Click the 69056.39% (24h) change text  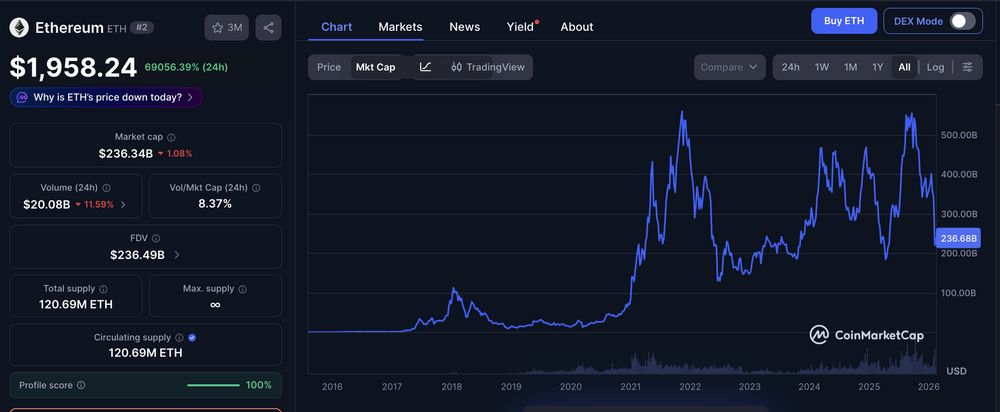click(186, 67)
